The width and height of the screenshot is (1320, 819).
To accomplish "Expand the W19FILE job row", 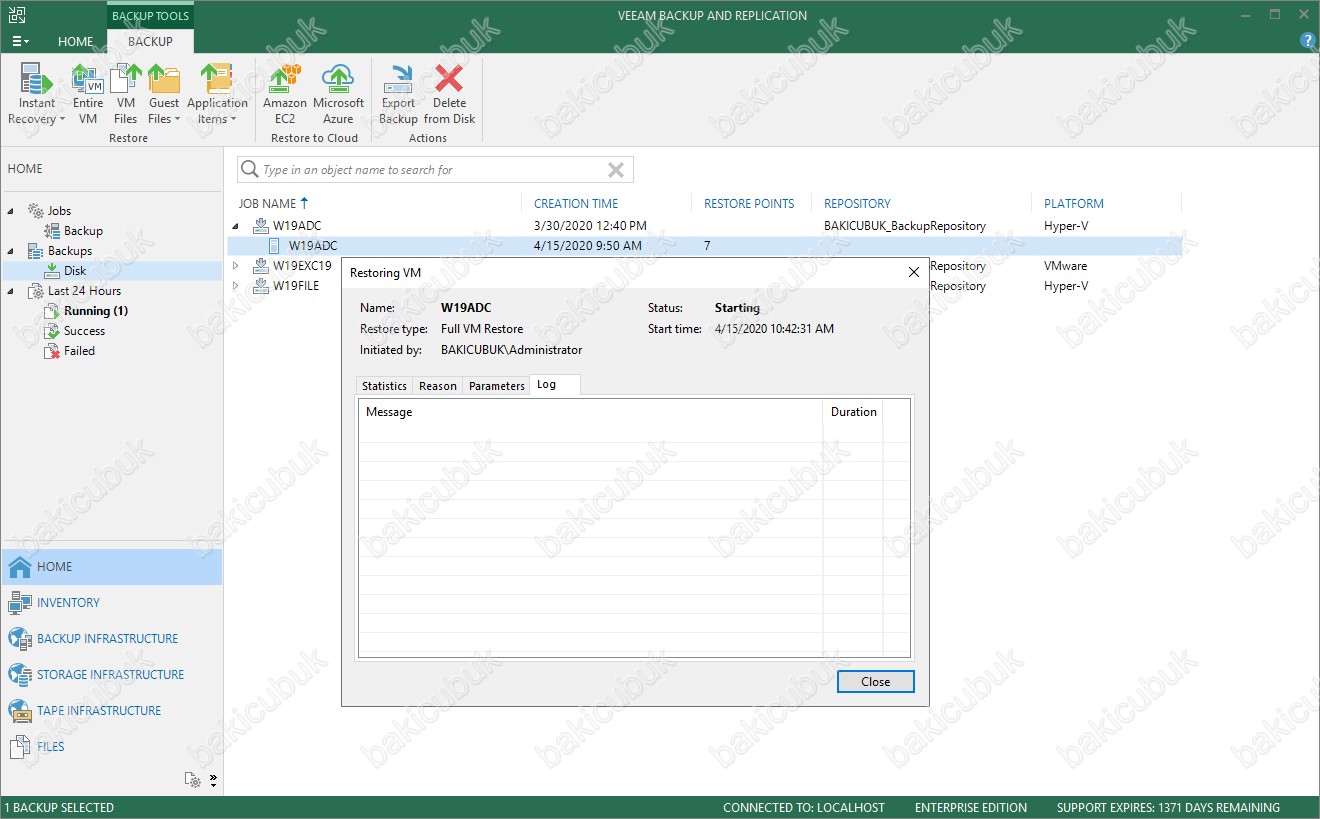I will (x=237, y=286).
